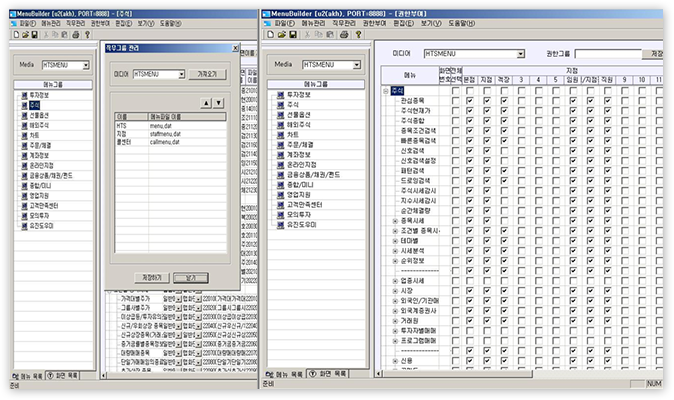Click New document icon in 주식 window toolbar

point(16,35)
